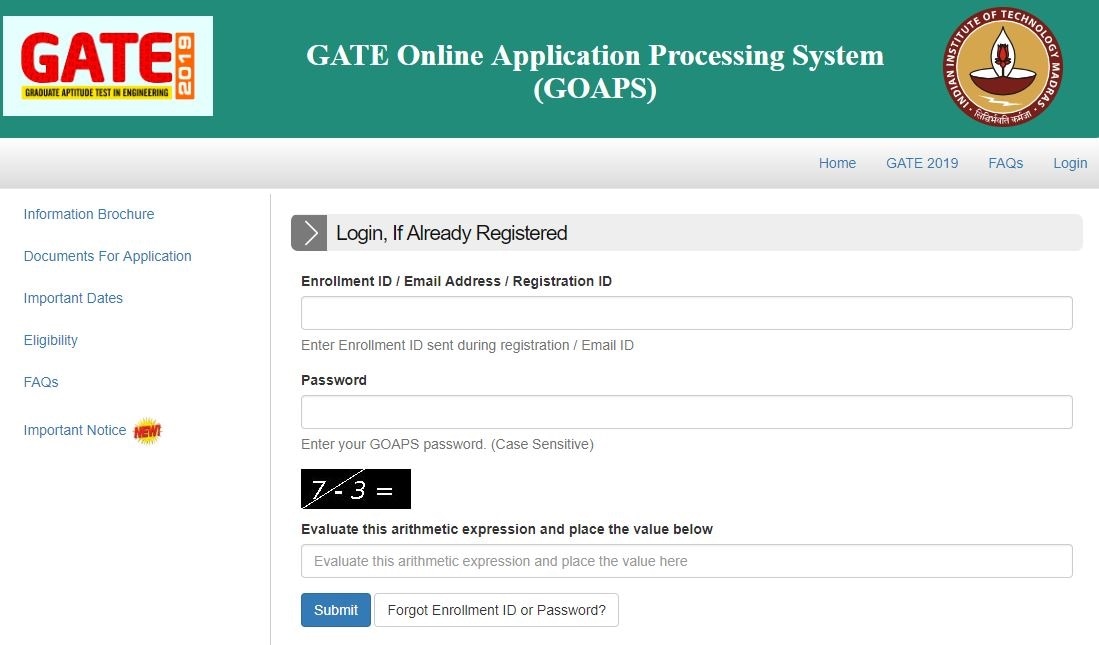Open FAQs in the left sidebar
The height and width of the screenshot is (645, 1099).
(x=41, y=382)
